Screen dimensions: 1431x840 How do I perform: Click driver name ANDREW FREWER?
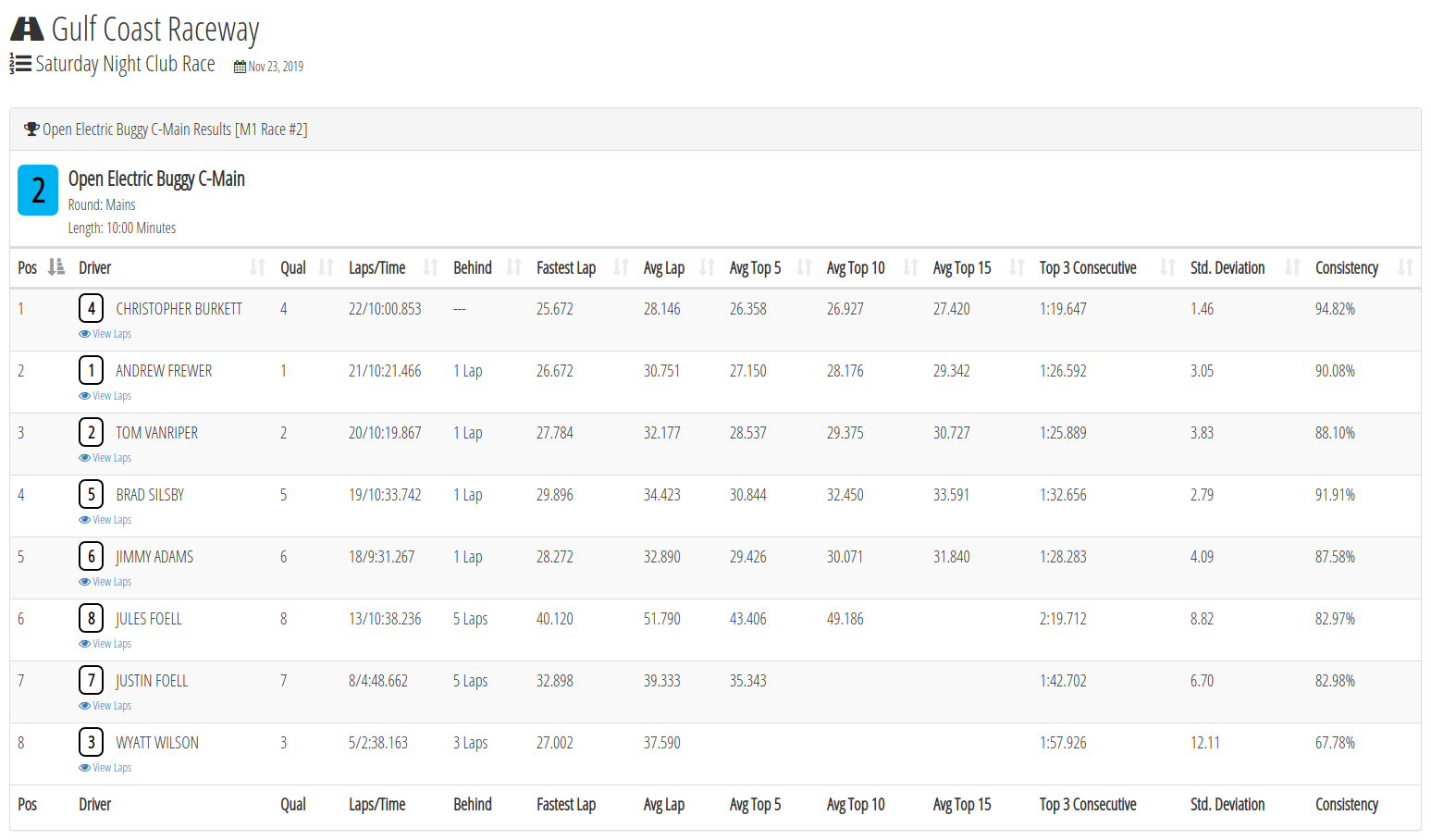164,371
